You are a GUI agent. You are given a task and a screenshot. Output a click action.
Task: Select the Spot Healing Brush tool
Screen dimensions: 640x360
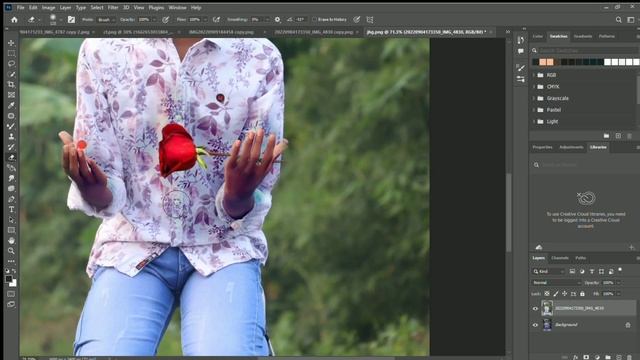11,116
